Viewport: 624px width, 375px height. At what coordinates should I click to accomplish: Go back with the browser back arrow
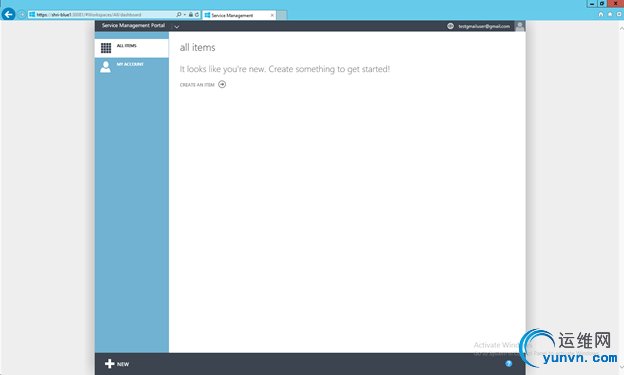coord(8,14)
